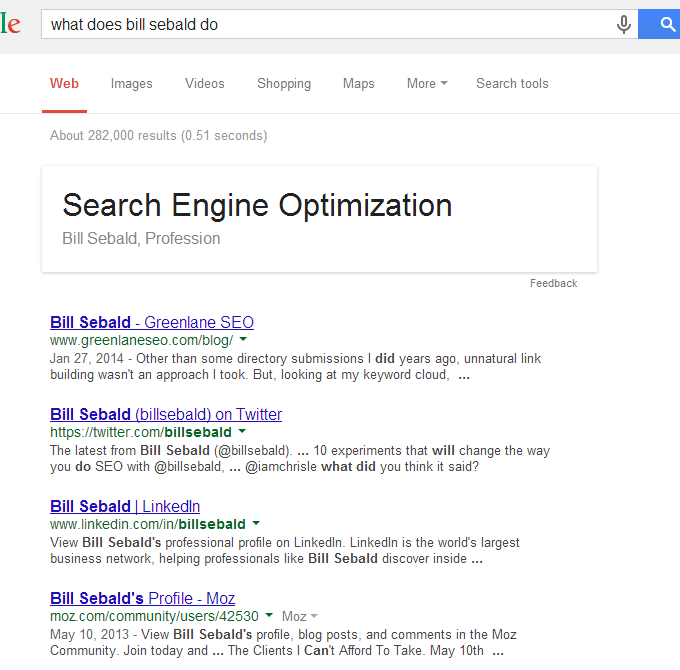Click the microphone voice search icon
The height and width of the screenshot is (670, 680).
pos(623,24)
